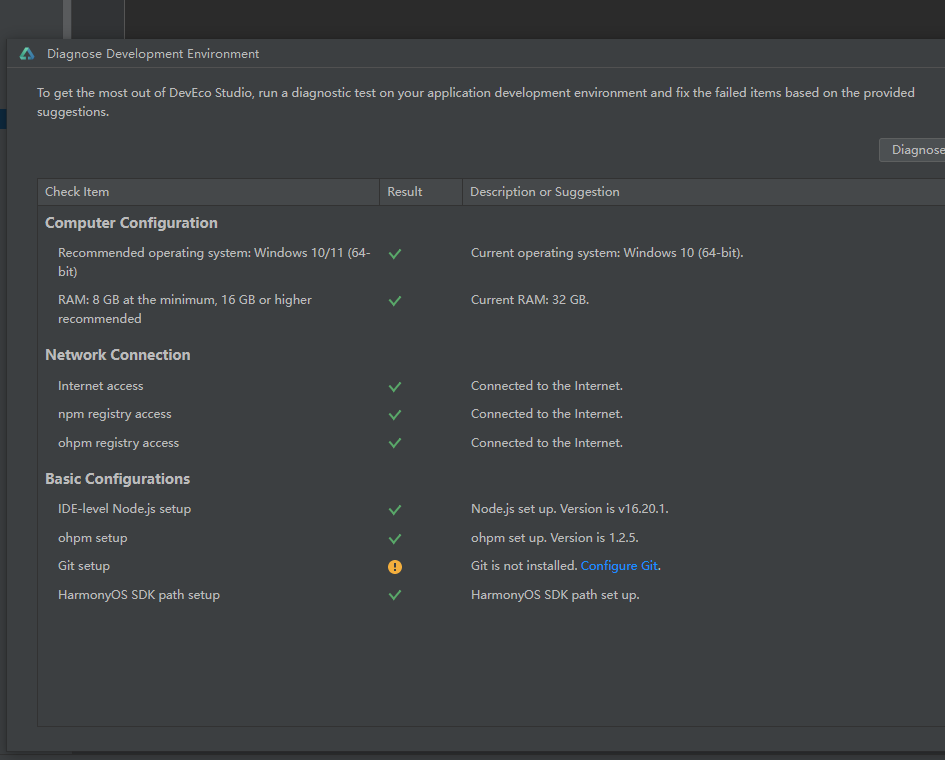Select the HarmonyOS SDK path setup label
Screen dimensions: 945x760
(139, 595)
